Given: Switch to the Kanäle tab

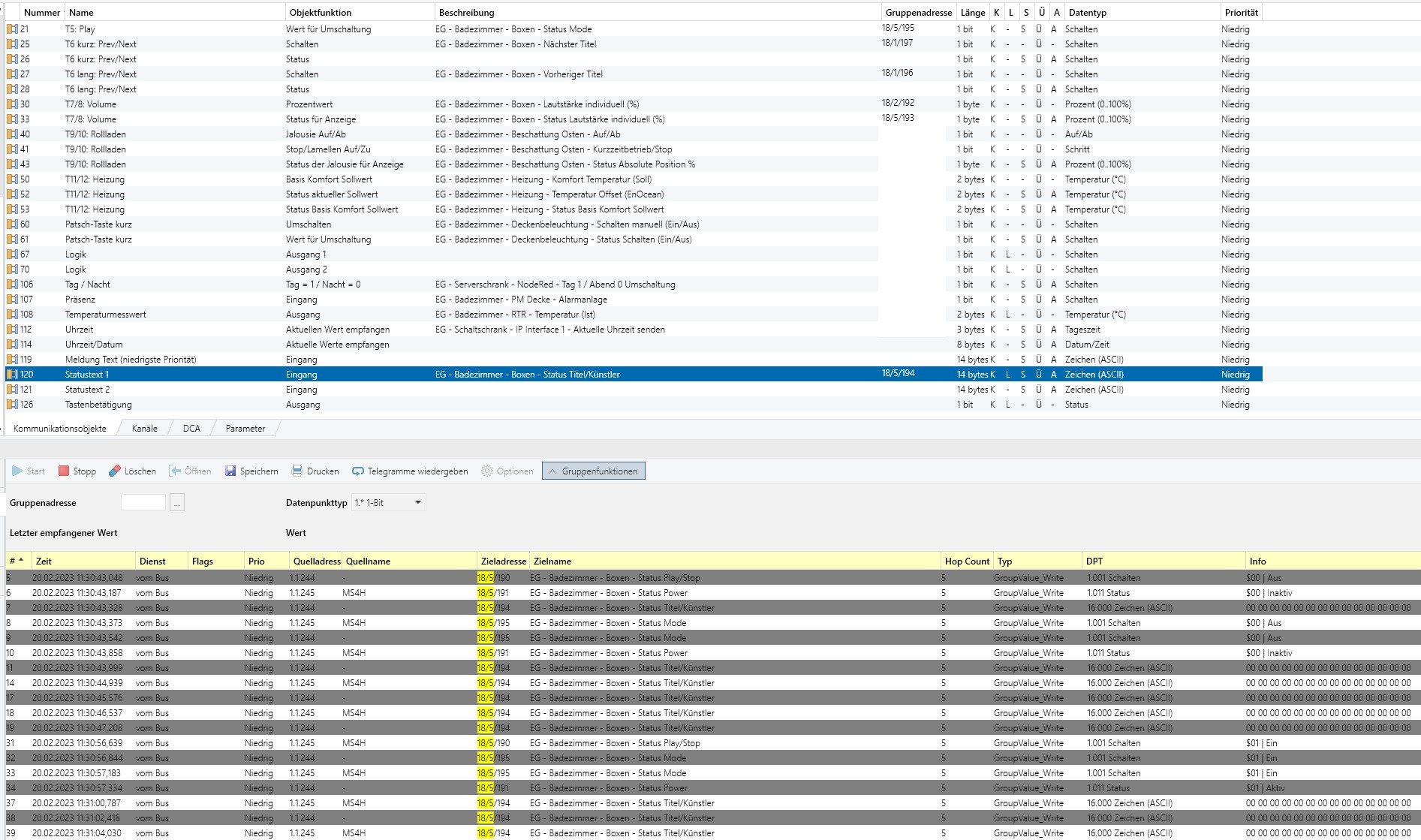Looking at the screenshot, I should (x=145, y=429).
